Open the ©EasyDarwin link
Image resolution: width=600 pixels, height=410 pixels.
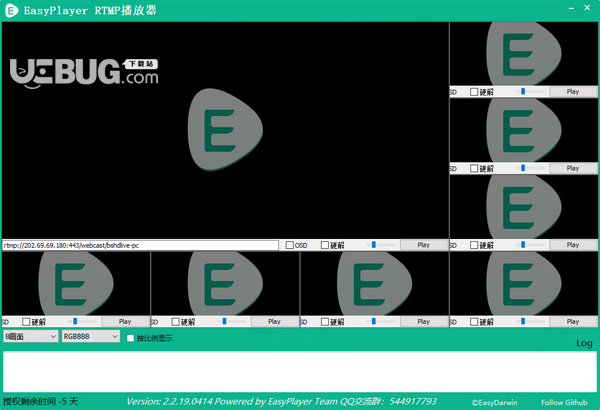click(494, 402)
